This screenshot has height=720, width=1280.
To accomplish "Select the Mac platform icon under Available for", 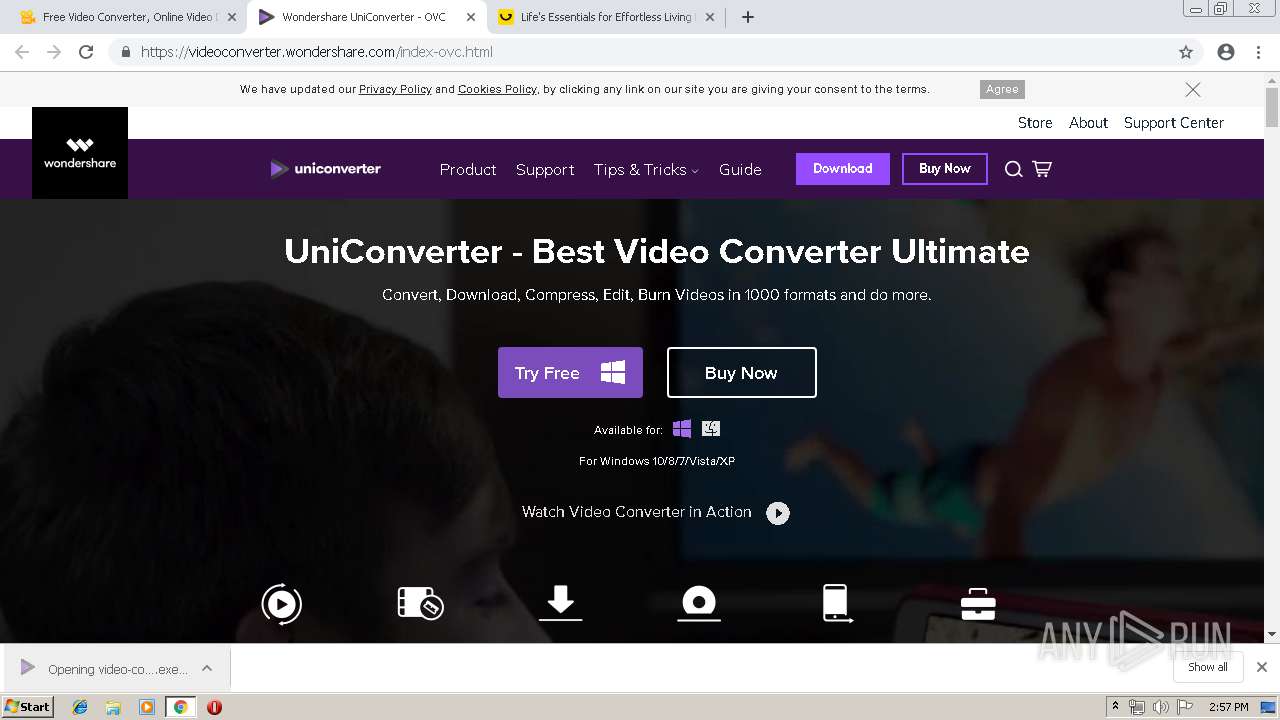I will [x=711, y=429].
